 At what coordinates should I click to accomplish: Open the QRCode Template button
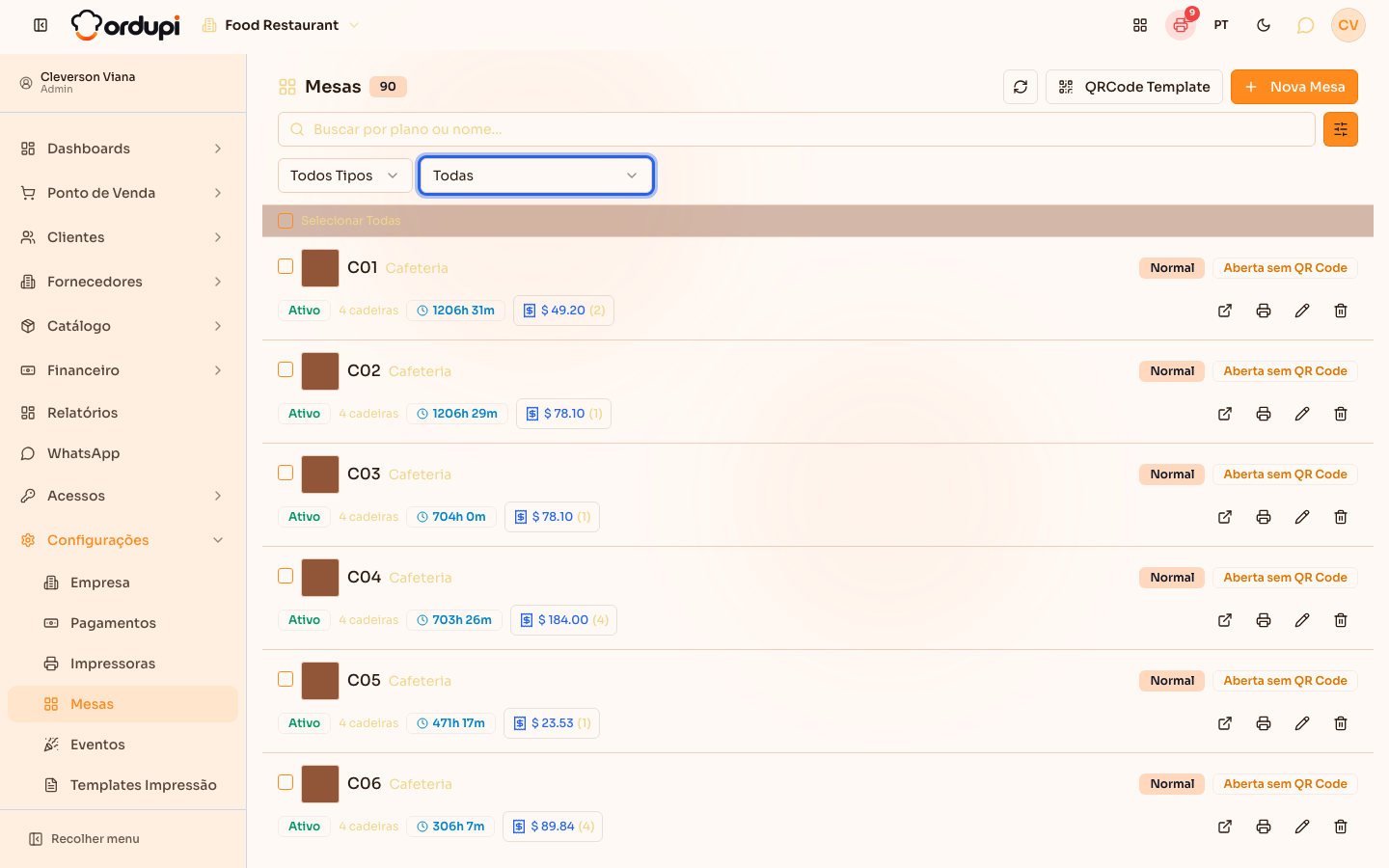[x=1134, y=87]
